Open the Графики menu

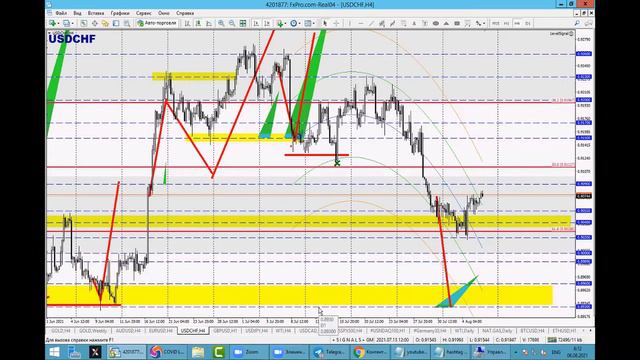(x=120, y=13)
